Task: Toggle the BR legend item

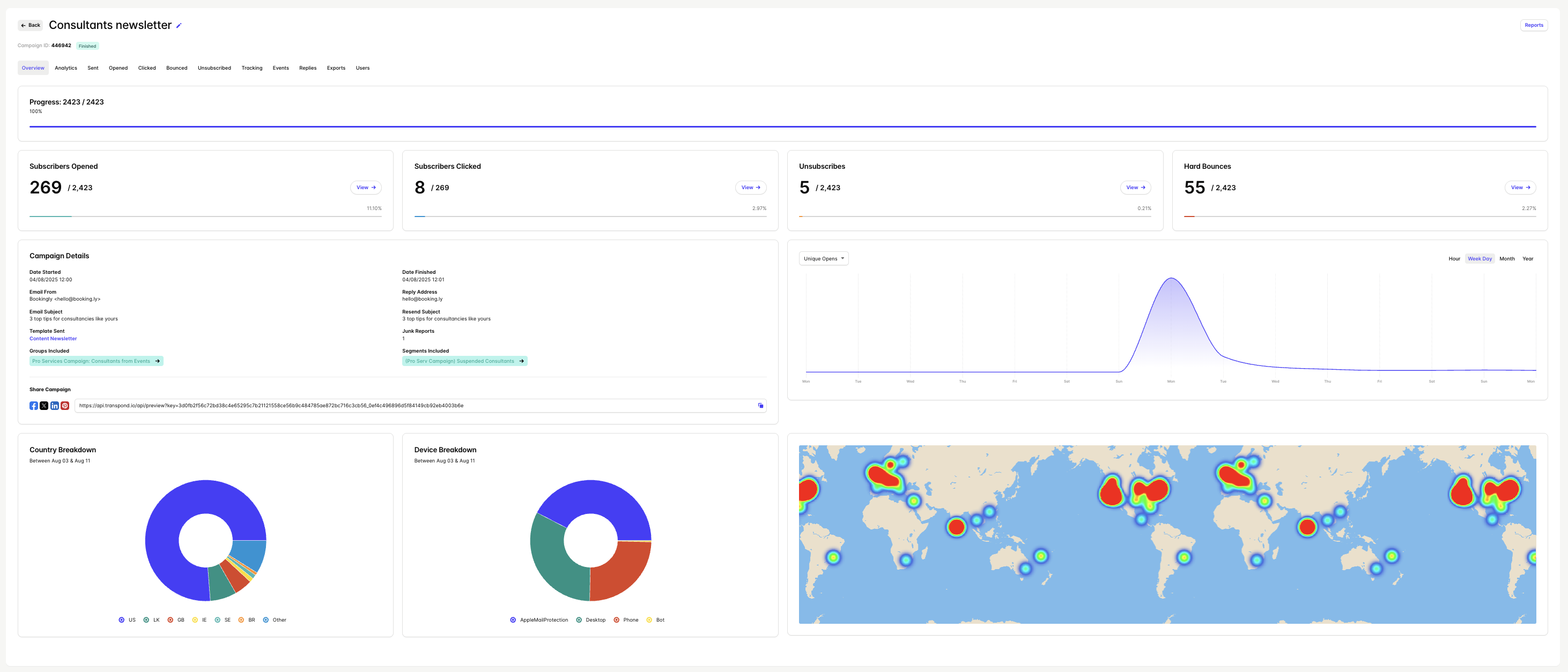Action: (247, 621)
